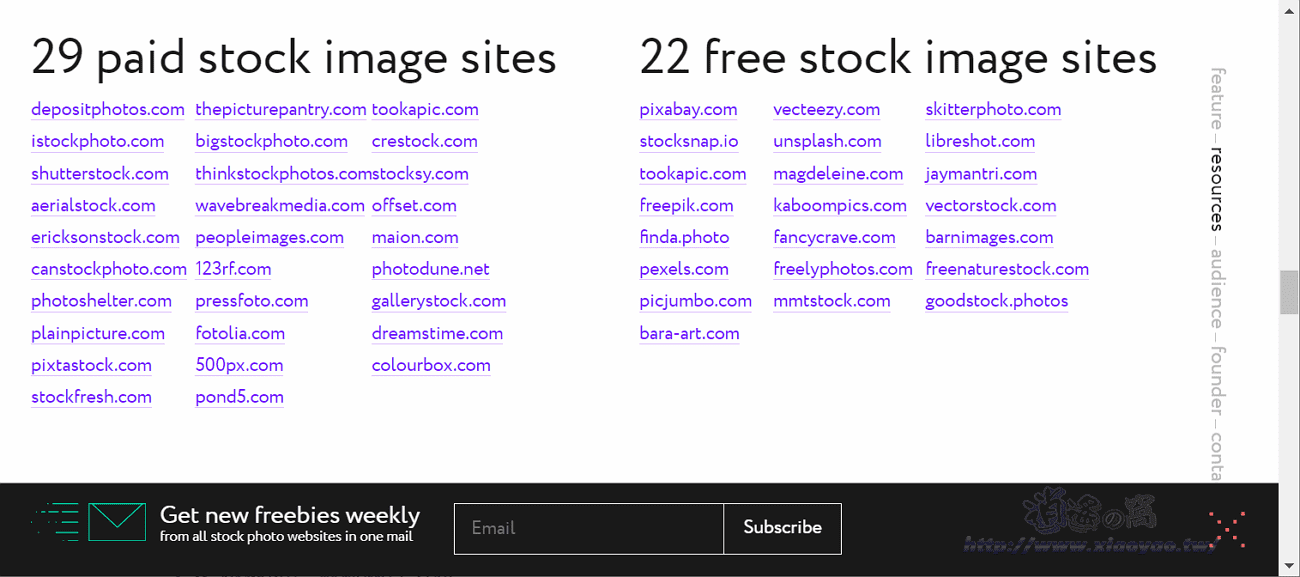The width and height of the screenshot is (1300, 577).
Task: Open the depositphotos.com link
Action: click(108, 110)
